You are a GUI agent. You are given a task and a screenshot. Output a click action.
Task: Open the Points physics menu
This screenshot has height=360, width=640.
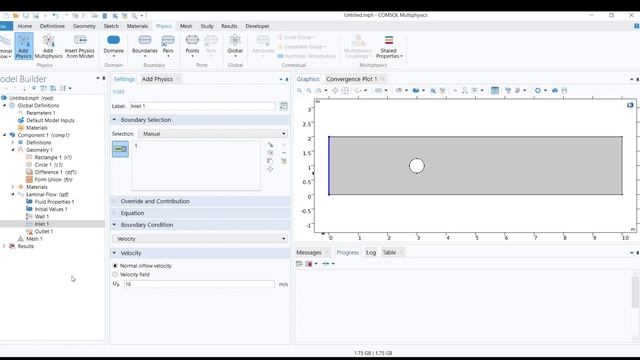[x=192, y=46]
